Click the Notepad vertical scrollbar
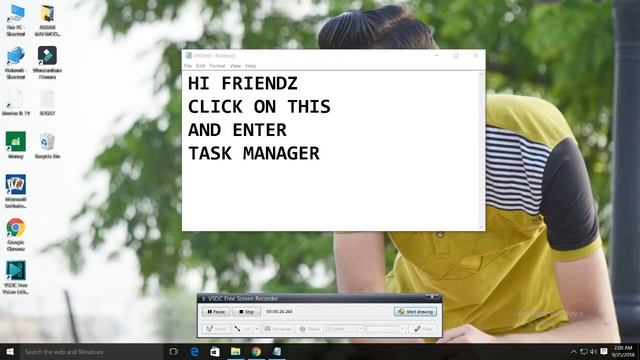 coord(481,151)
